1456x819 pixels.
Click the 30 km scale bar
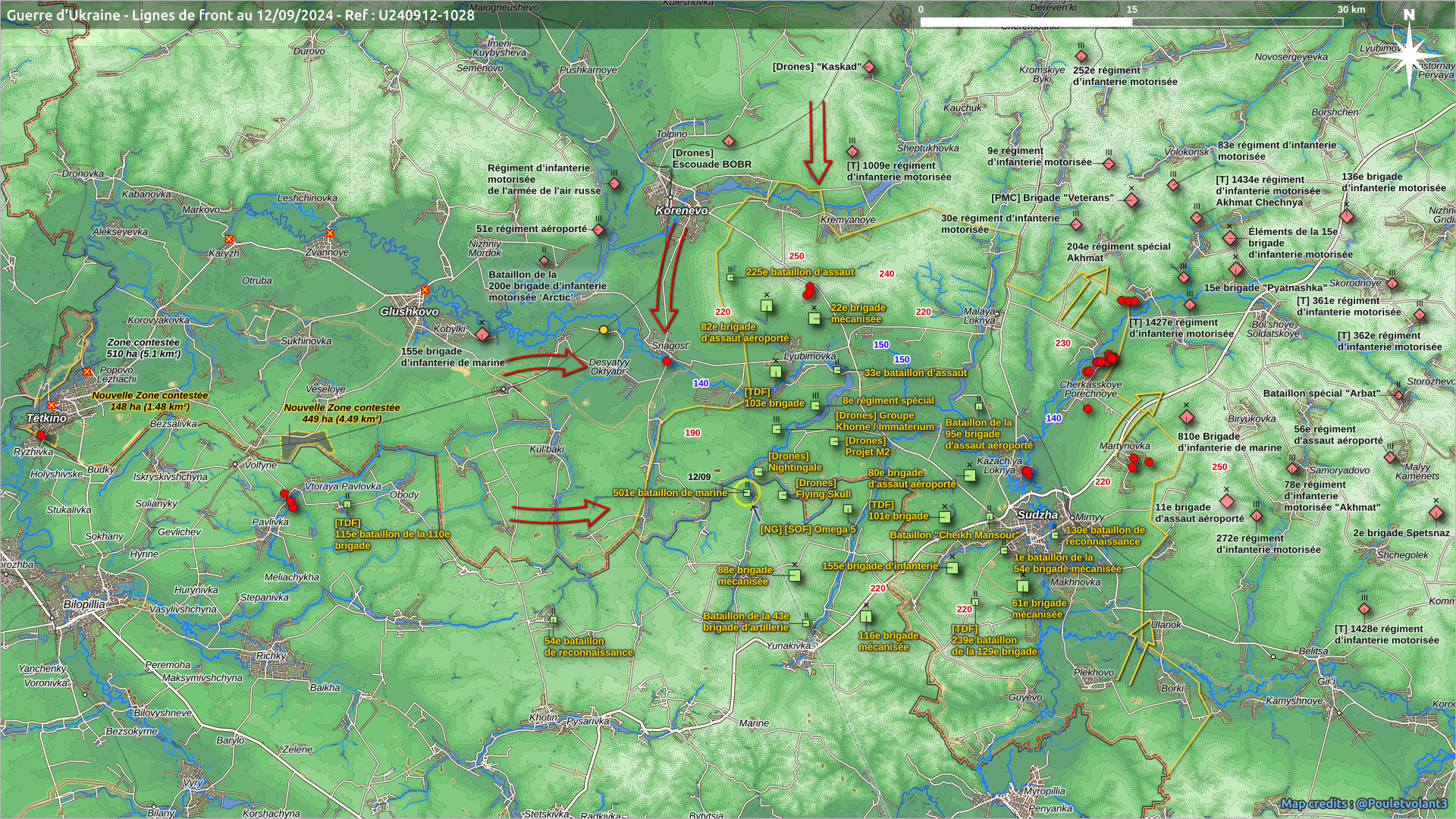(1131, 22)
